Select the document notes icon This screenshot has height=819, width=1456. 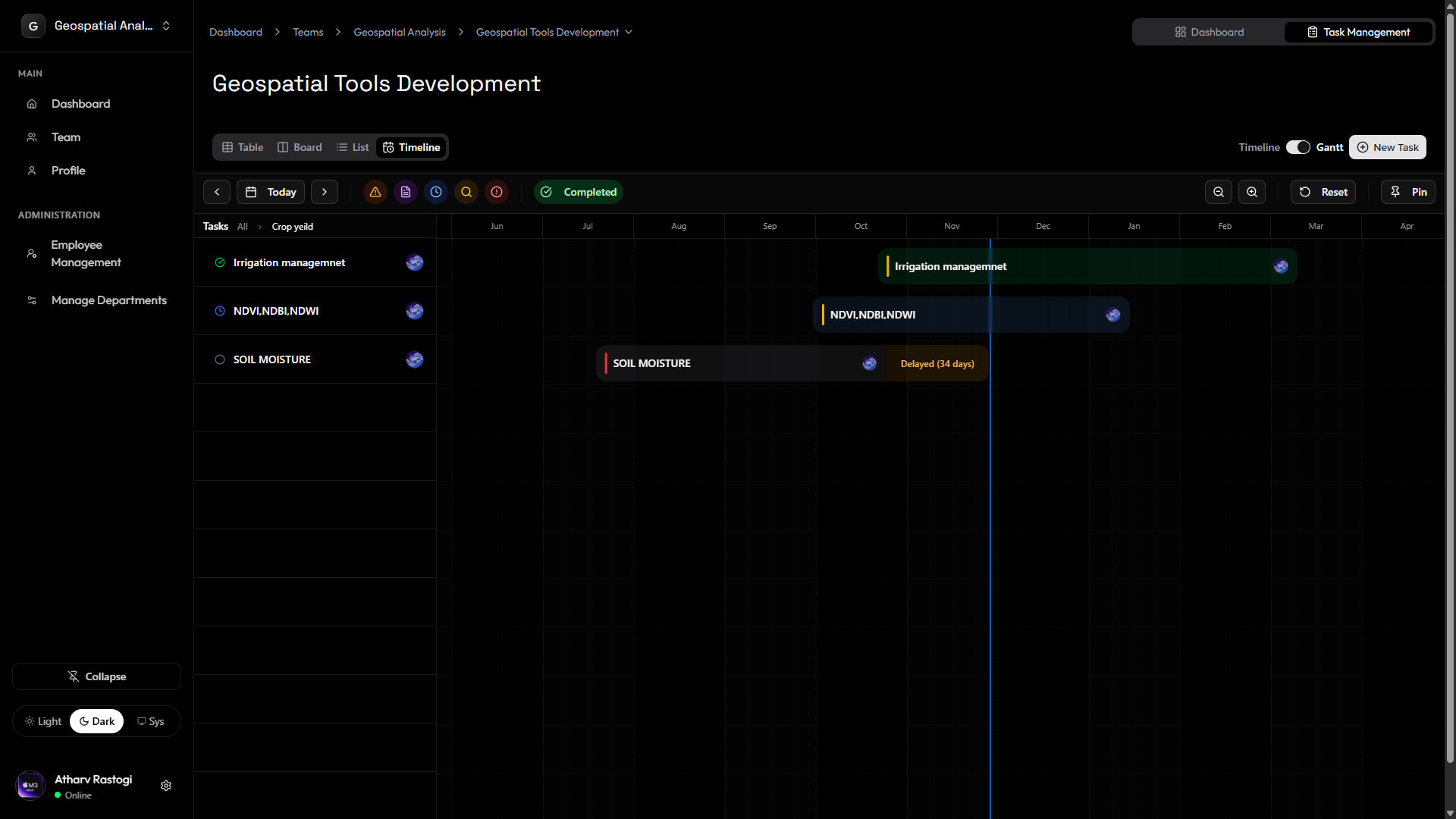[406, 192]
